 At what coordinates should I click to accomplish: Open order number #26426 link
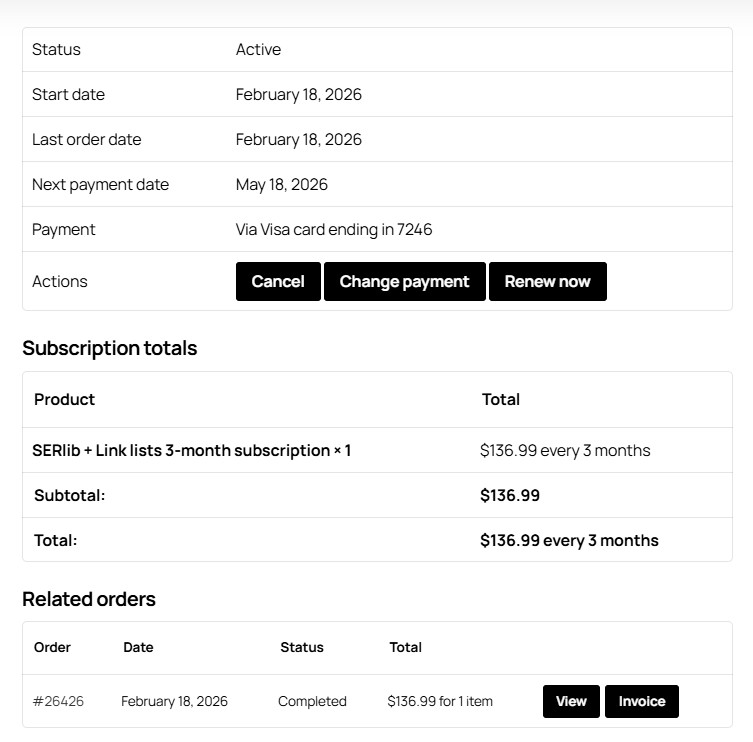(x=58, y=701)
